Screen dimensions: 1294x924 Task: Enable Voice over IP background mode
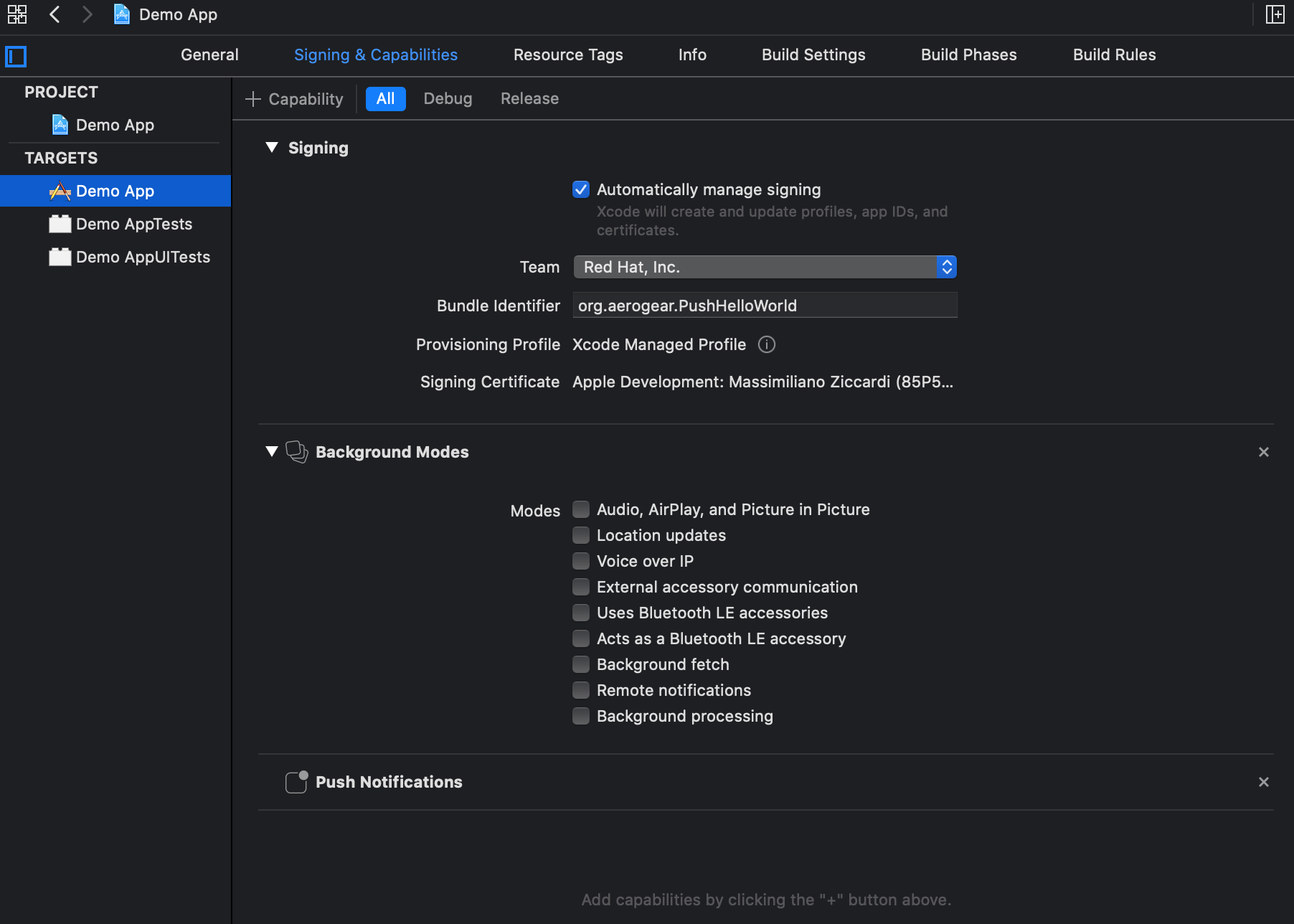[x=581, y=561]
